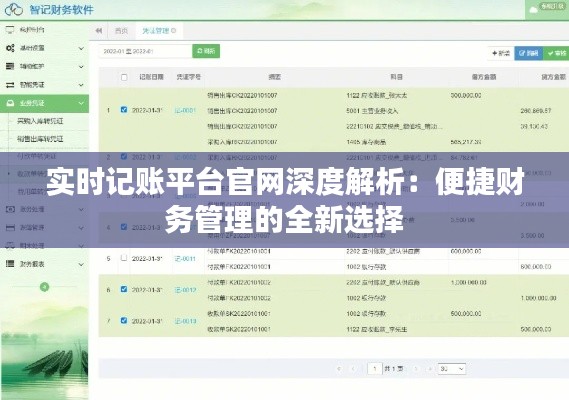
Task: Click the 科目 column header
Action: [x=396, y=77]
